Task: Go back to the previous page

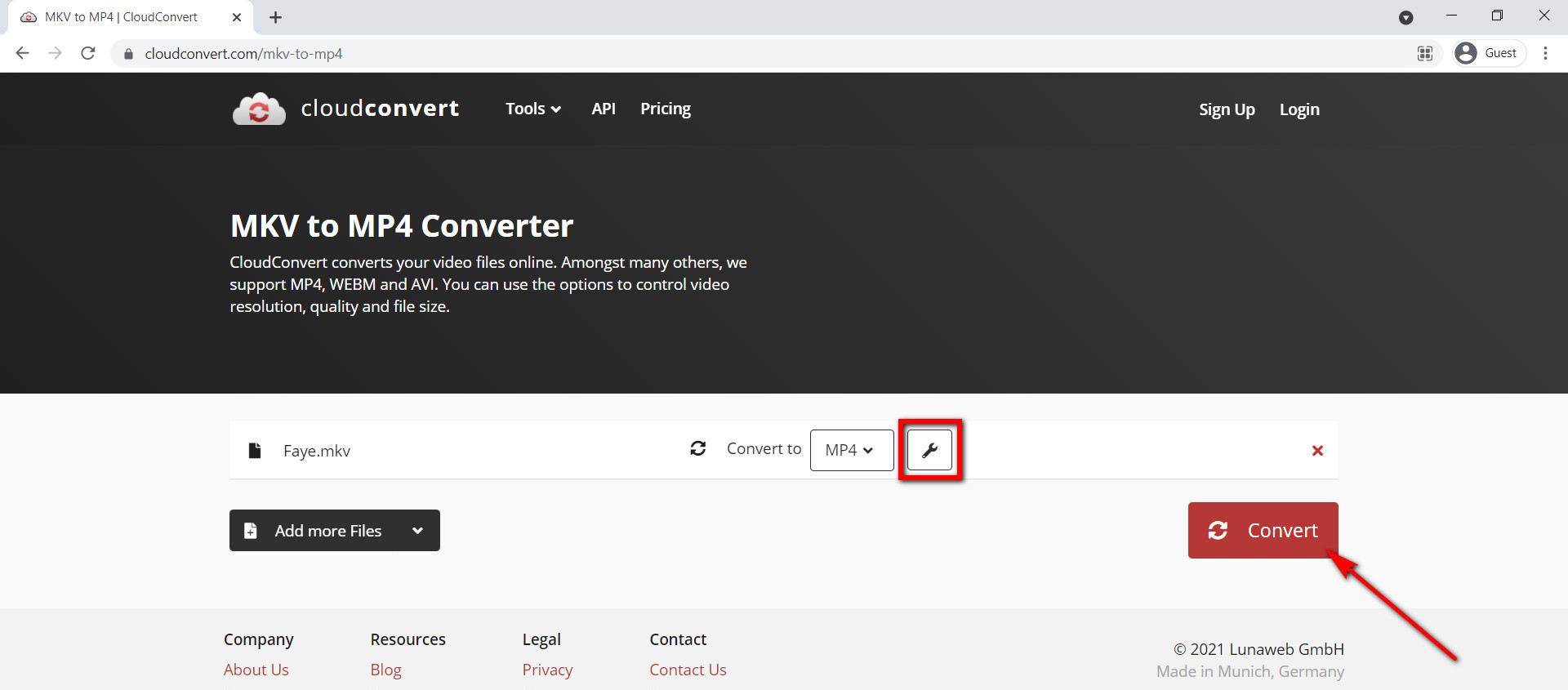Action: pyautogui.click(x=23, y=53)
